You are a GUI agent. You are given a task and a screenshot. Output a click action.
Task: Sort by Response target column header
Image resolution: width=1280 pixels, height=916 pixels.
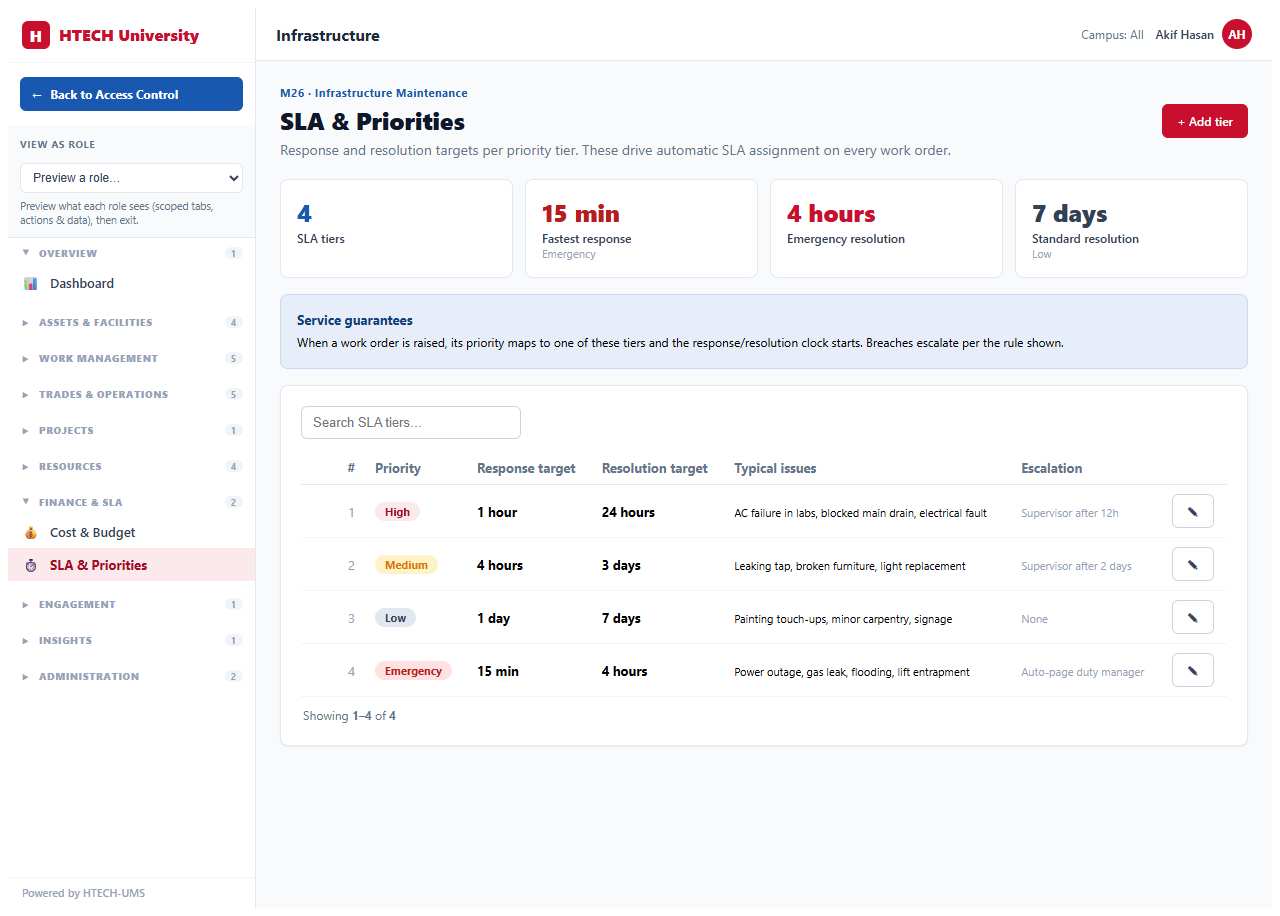tap(526, 468)
